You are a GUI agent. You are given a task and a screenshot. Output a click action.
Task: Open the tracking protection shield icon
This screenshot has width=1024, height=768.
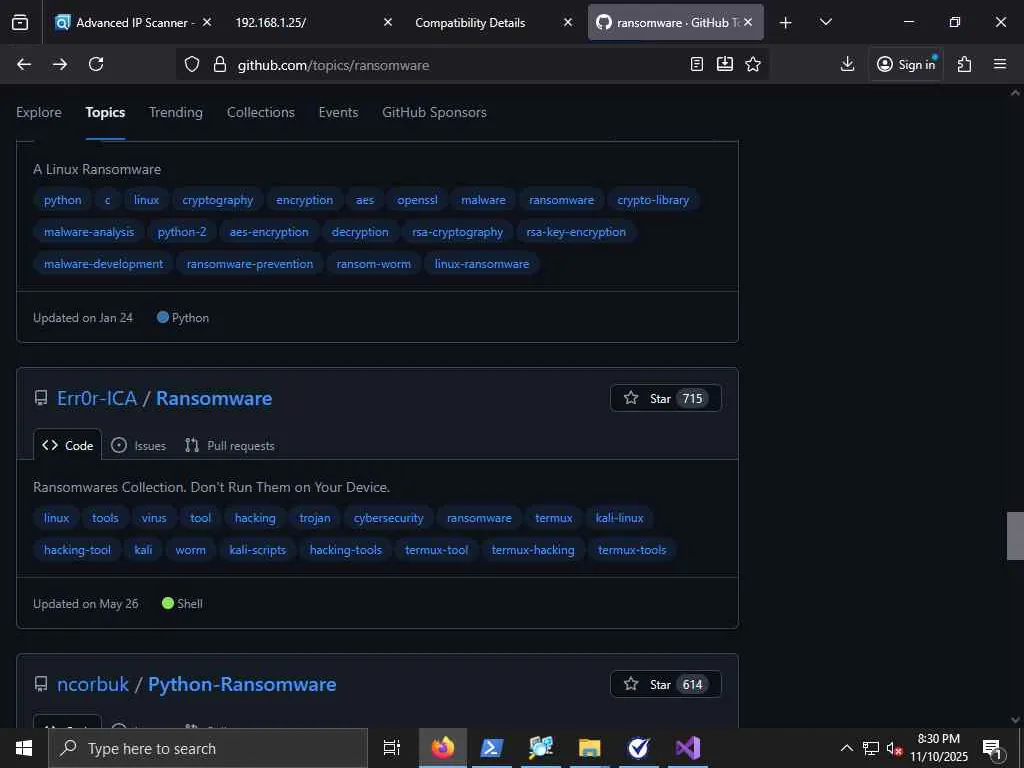point(191,65)
